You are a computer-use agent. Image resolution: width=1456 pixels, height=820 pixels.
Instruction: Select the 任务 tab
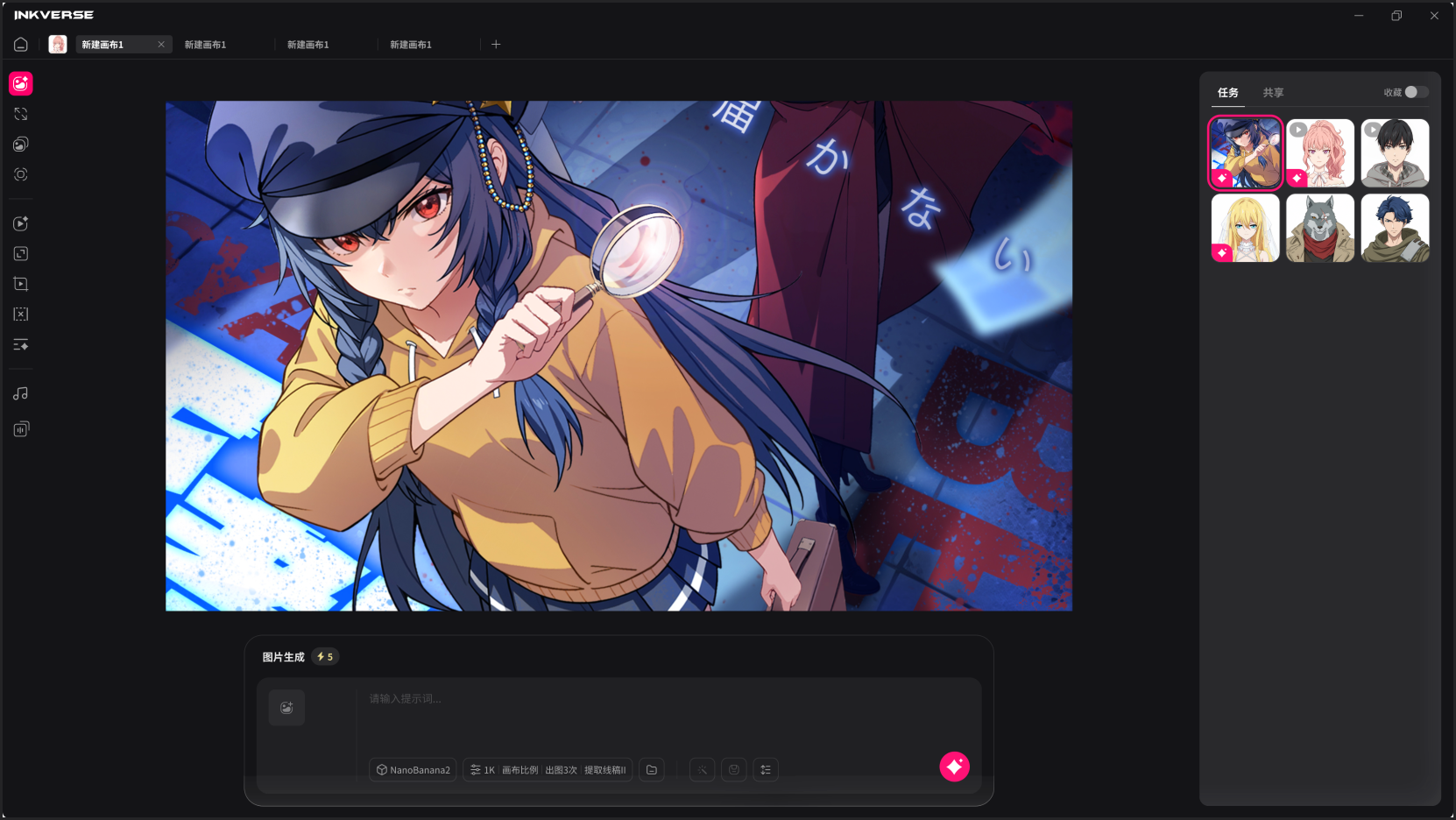point(1228,93)
